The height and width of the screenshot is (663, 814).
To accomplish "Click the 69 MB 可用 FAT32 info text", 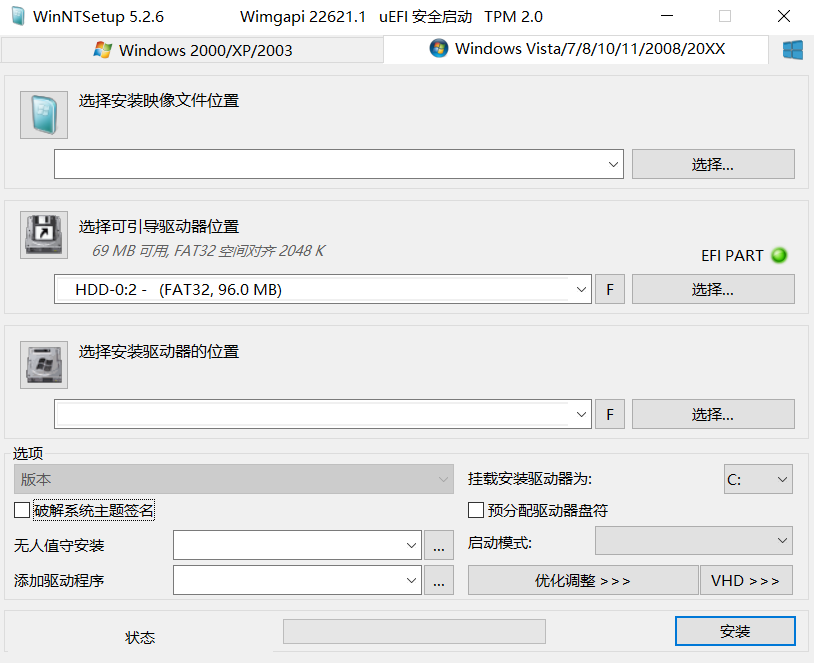I will (208, 251).
